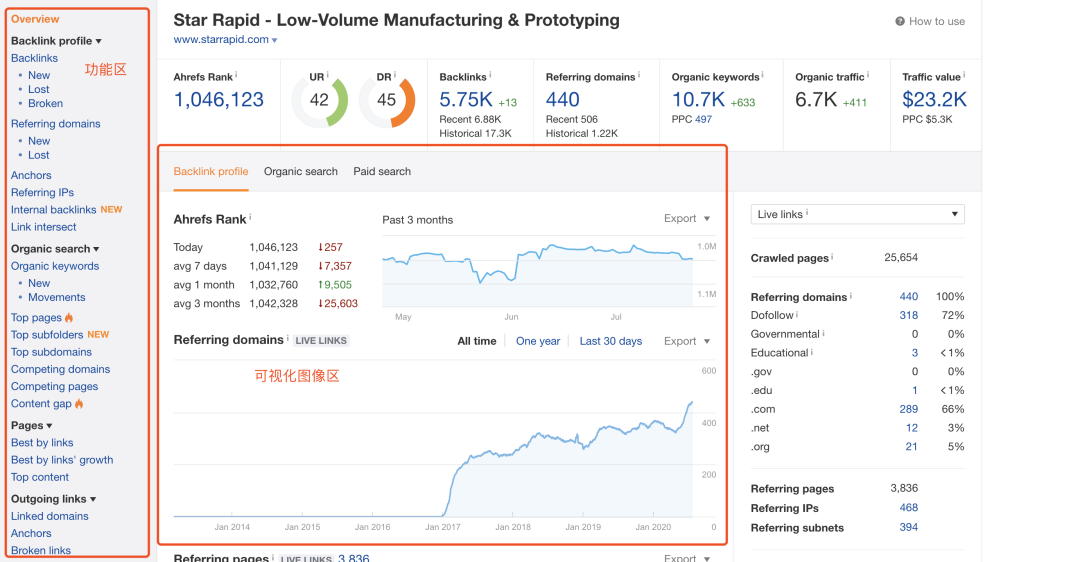Select All time range for Referring domains
Screen dimensions: 1080x562
tap(476, 341)
